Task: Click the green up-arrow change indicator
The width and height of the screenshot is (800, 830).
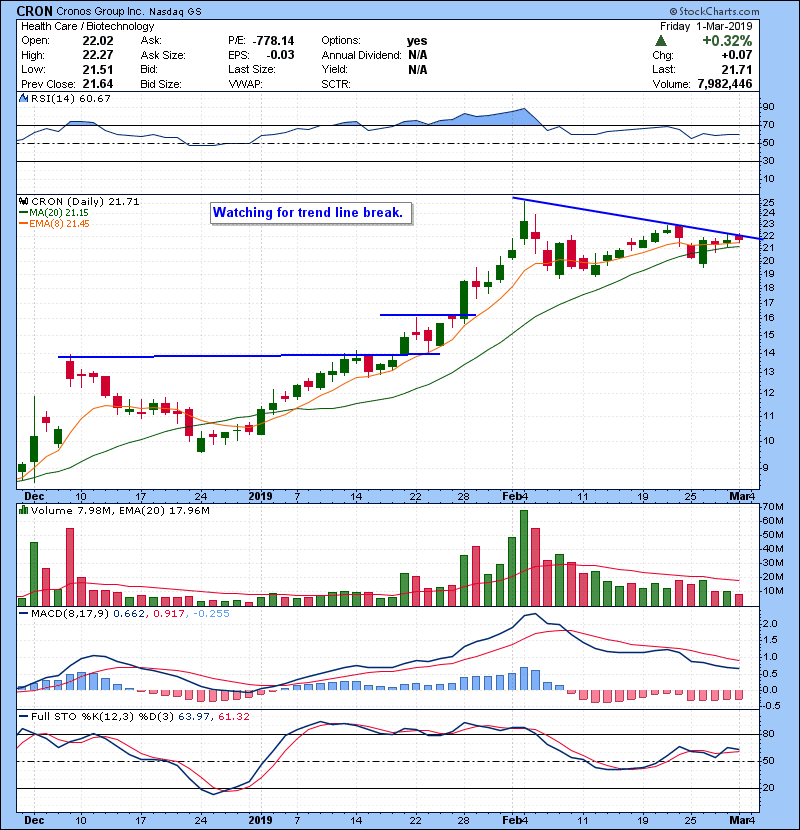Action: coord(660,41)
